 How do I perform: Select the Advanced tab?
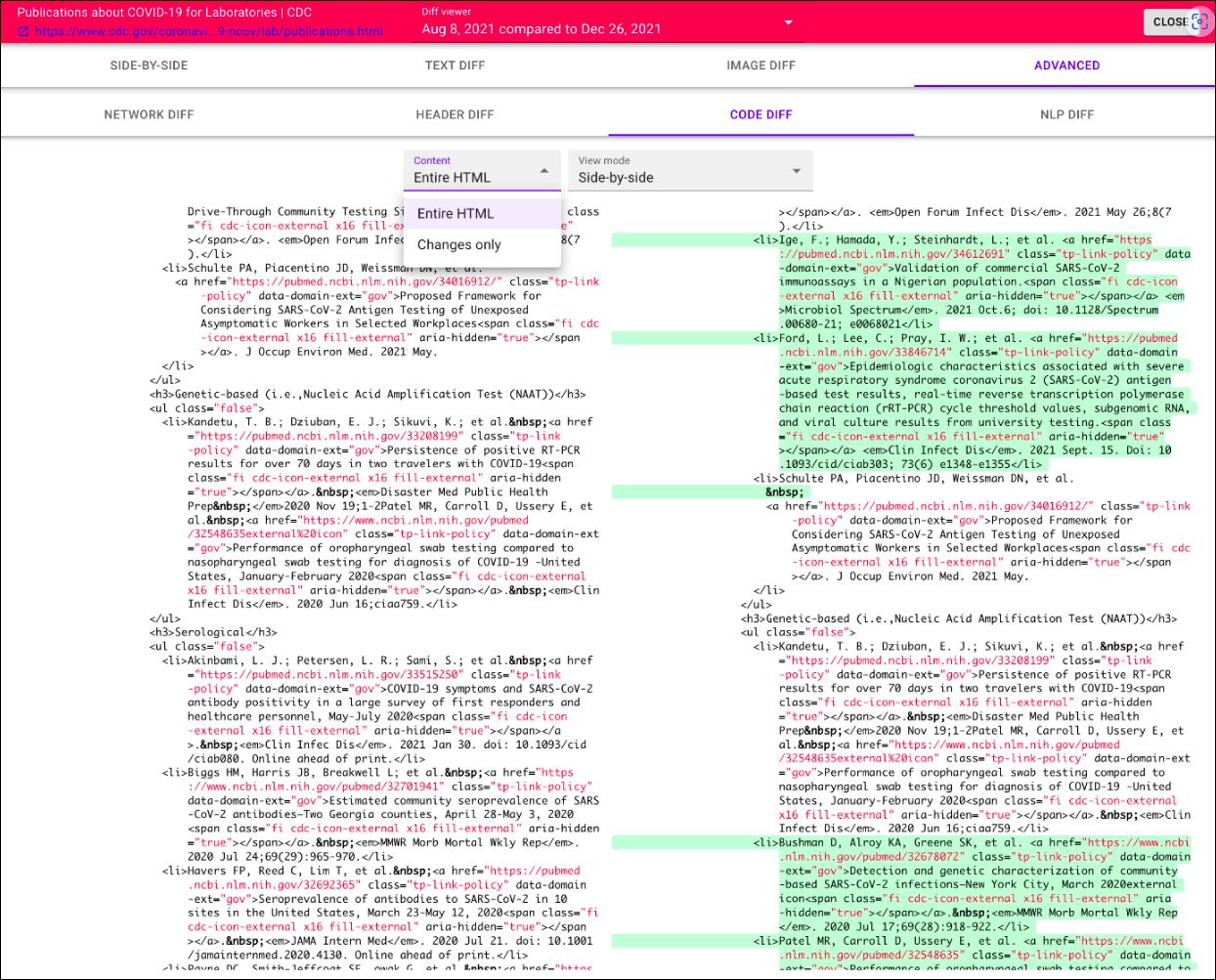(x=1066, y=65)
